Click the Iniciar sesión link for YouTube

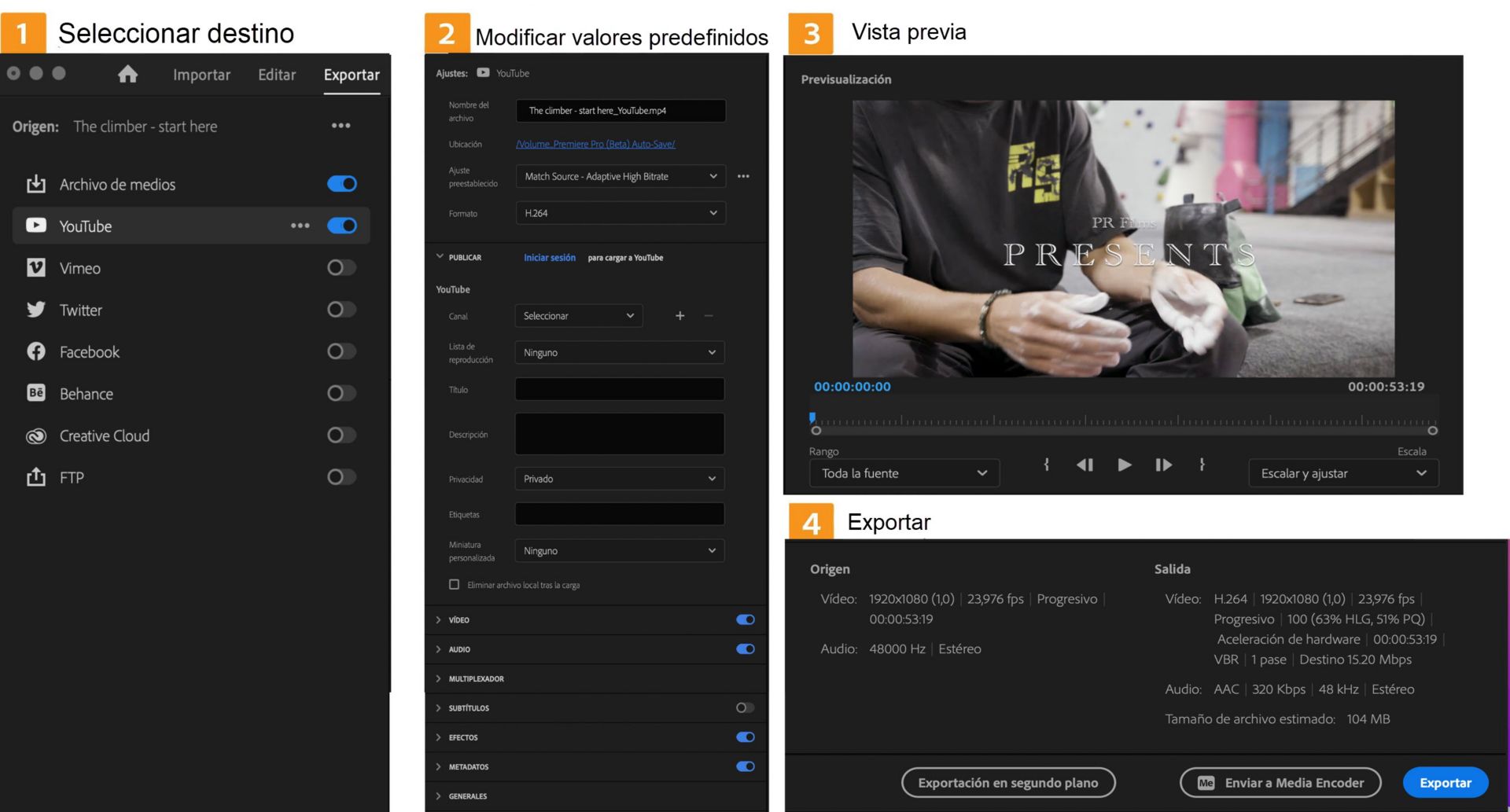(549, 257)
